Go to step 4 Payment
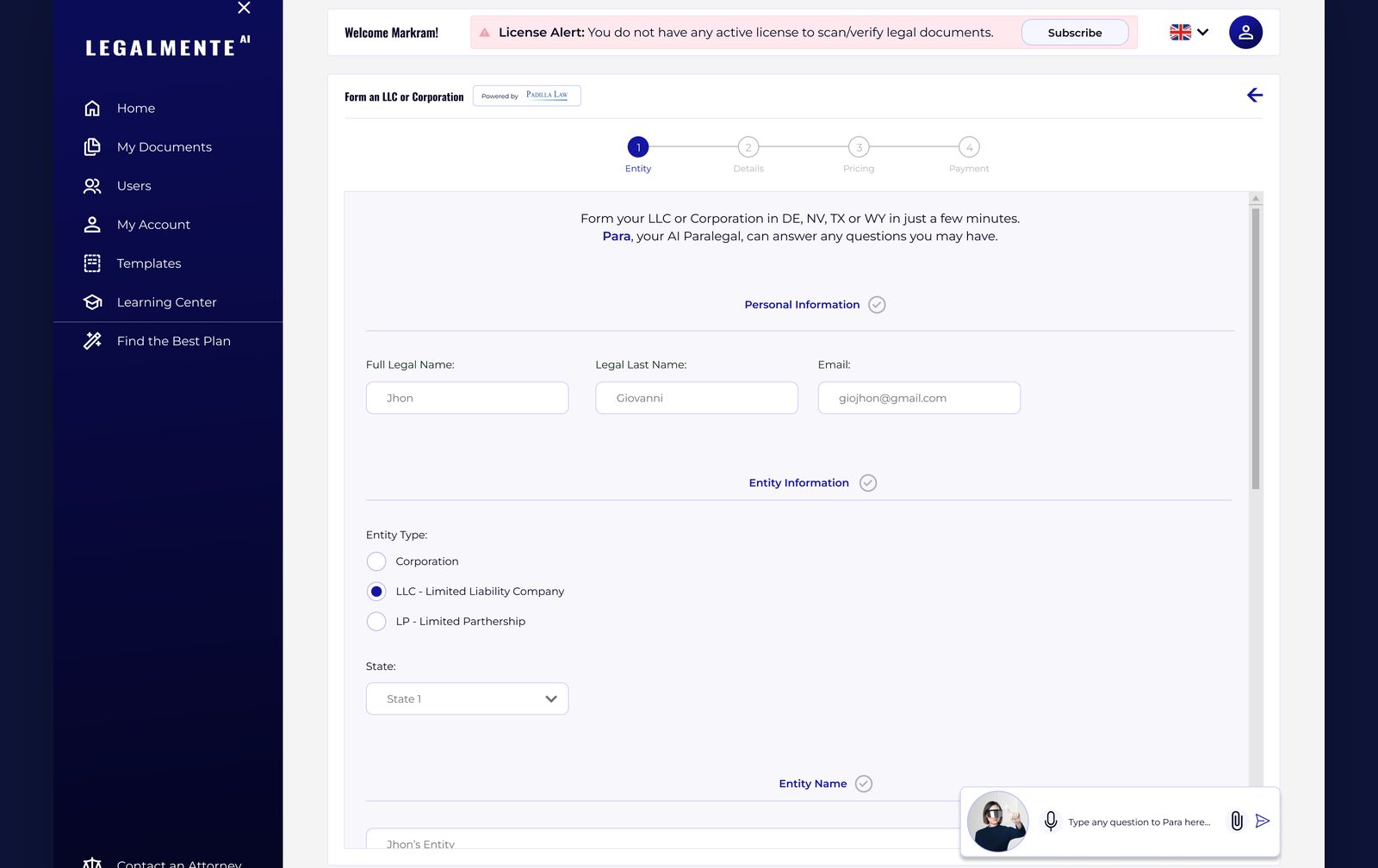 969,147
